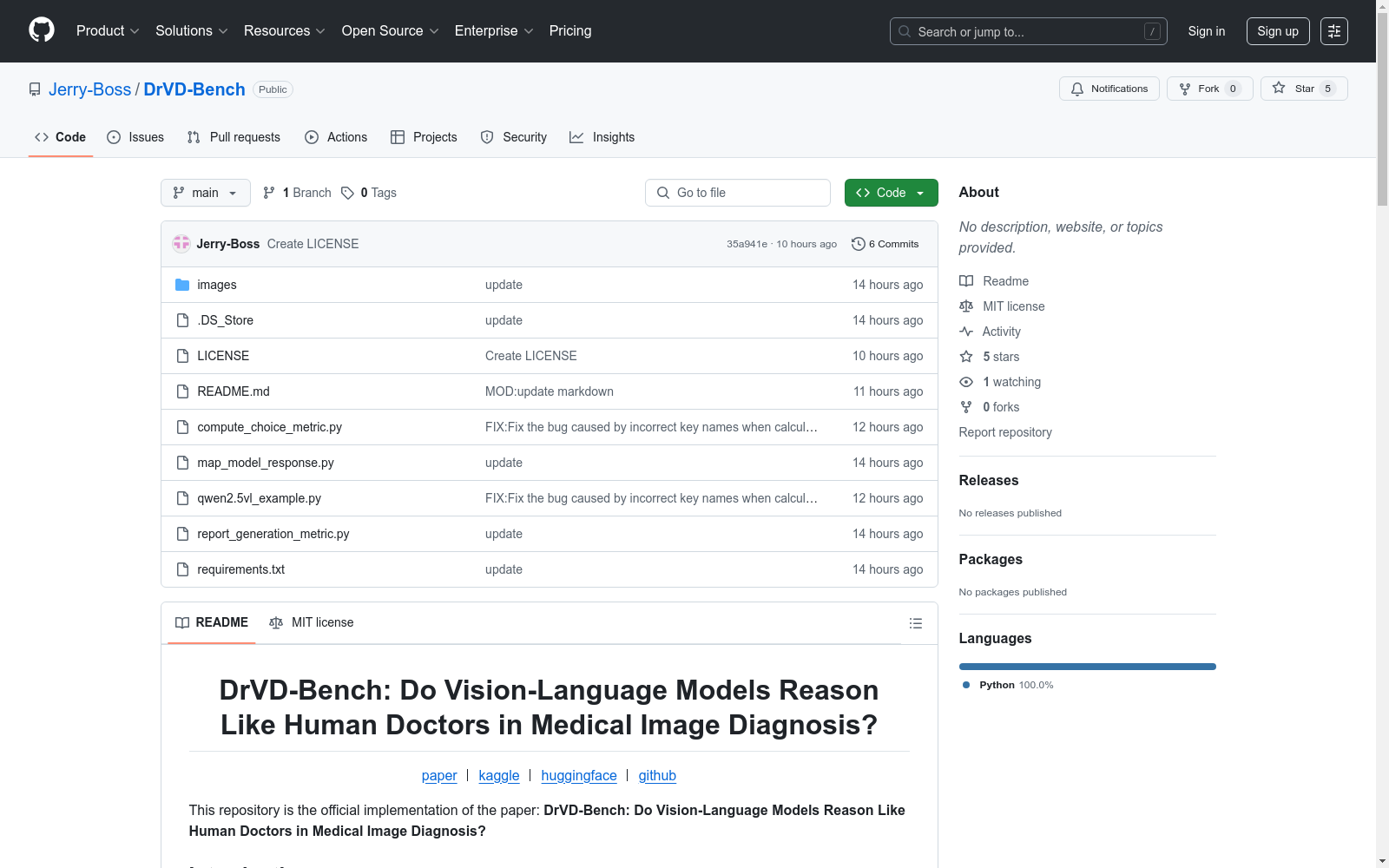Open the images folder
The image size is (1389, 868).
pyautogui.click(x=217, y=285)
